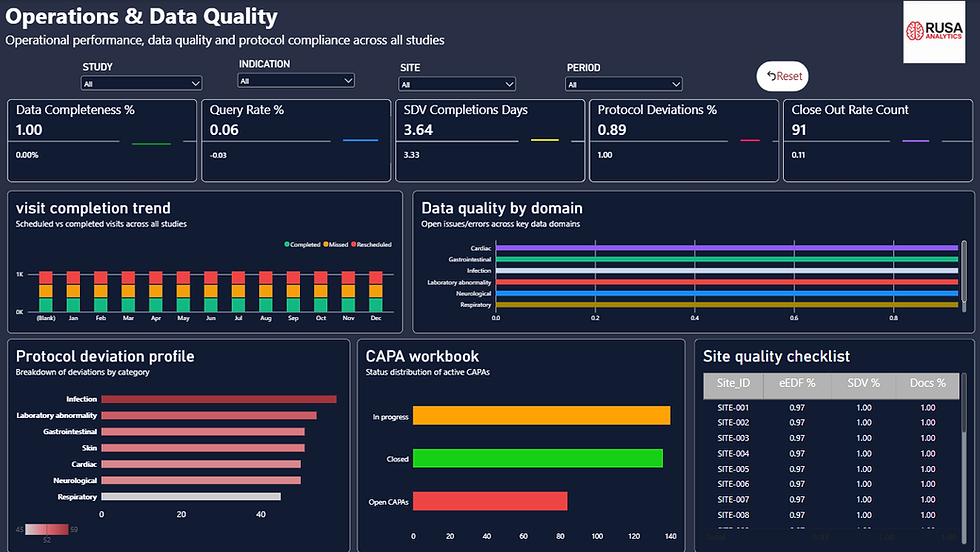
Task: Open the INDICATION filter dropdown
Action: 296,81
